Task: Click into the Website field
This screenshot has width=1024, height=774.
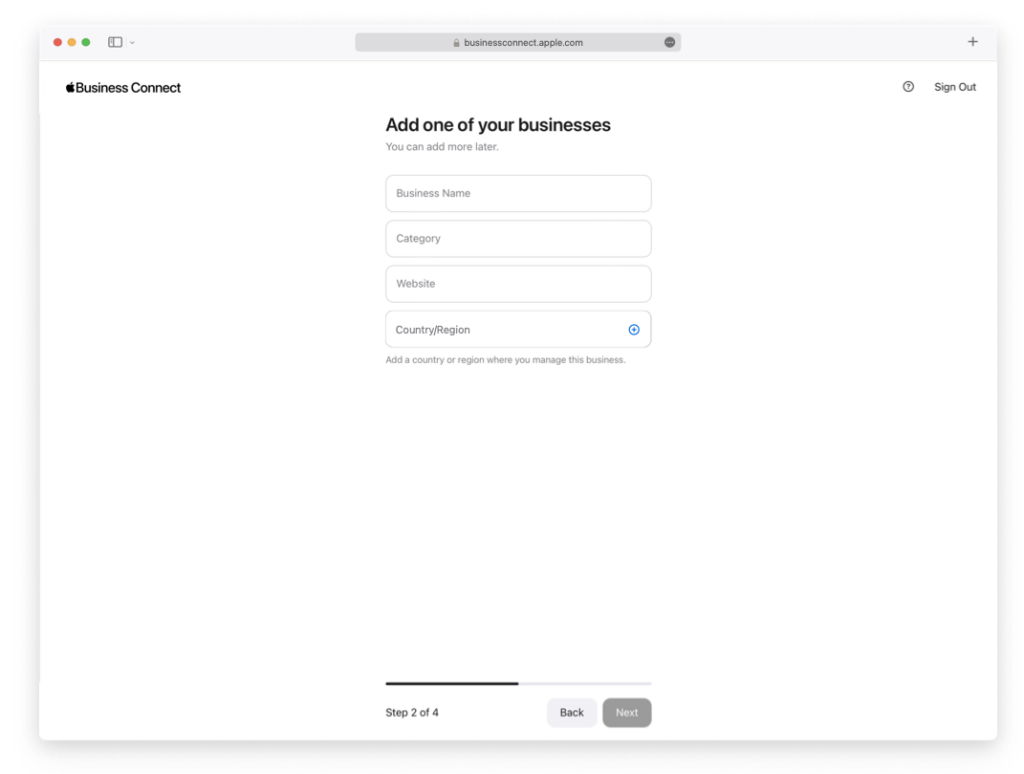Action: pos(518,284)
